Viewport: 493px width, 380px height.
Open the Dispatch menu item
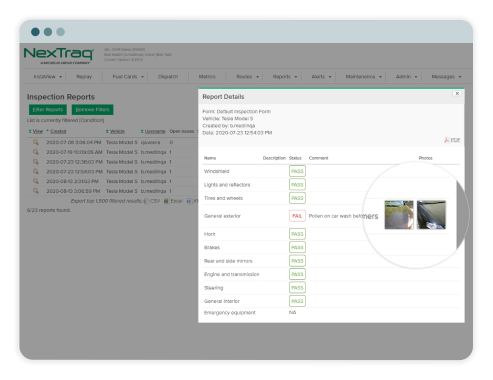[x=168, y=77]
